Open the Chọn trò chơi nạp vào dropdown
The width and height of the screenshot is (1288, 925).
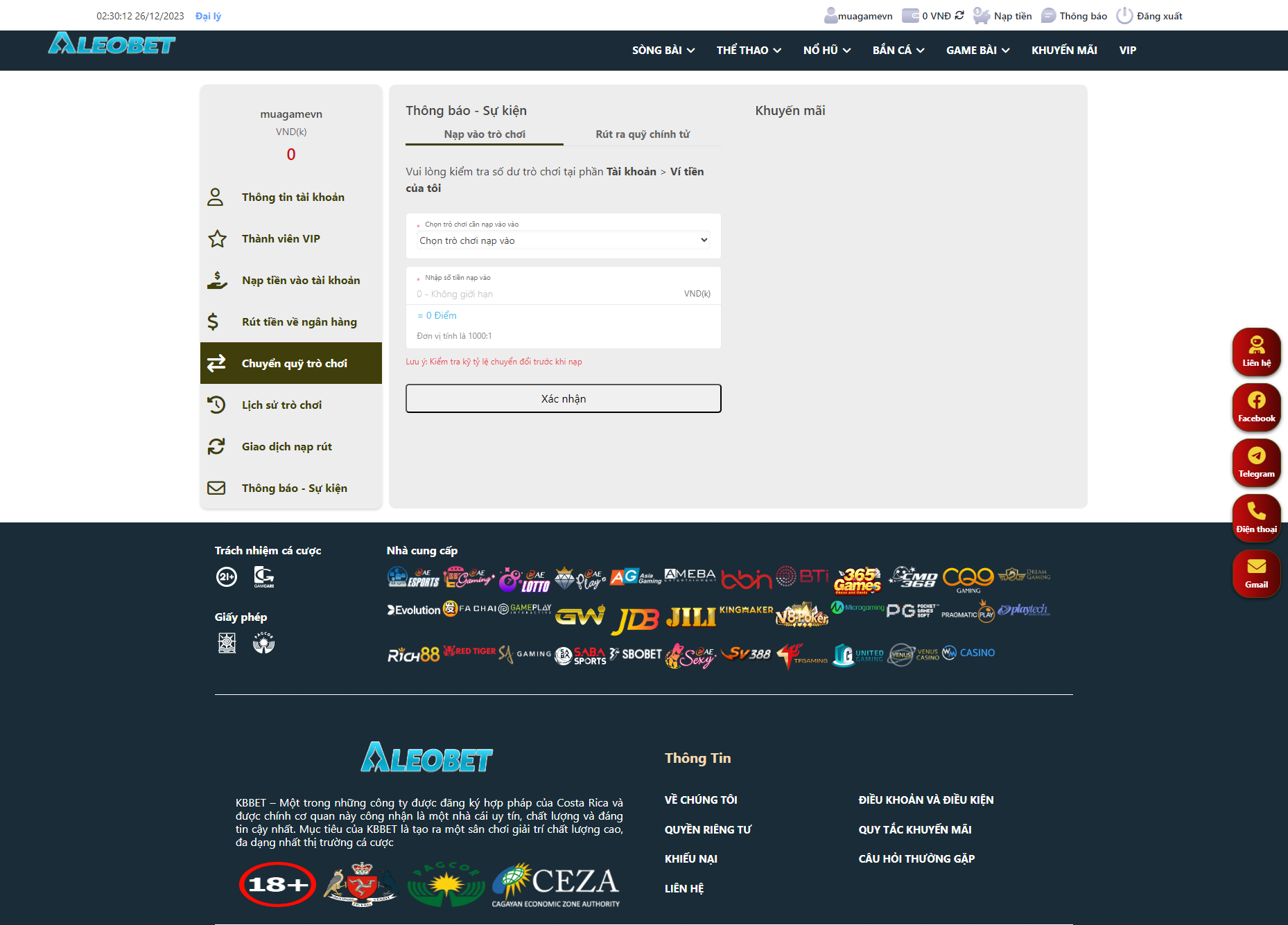pos(564,240)
